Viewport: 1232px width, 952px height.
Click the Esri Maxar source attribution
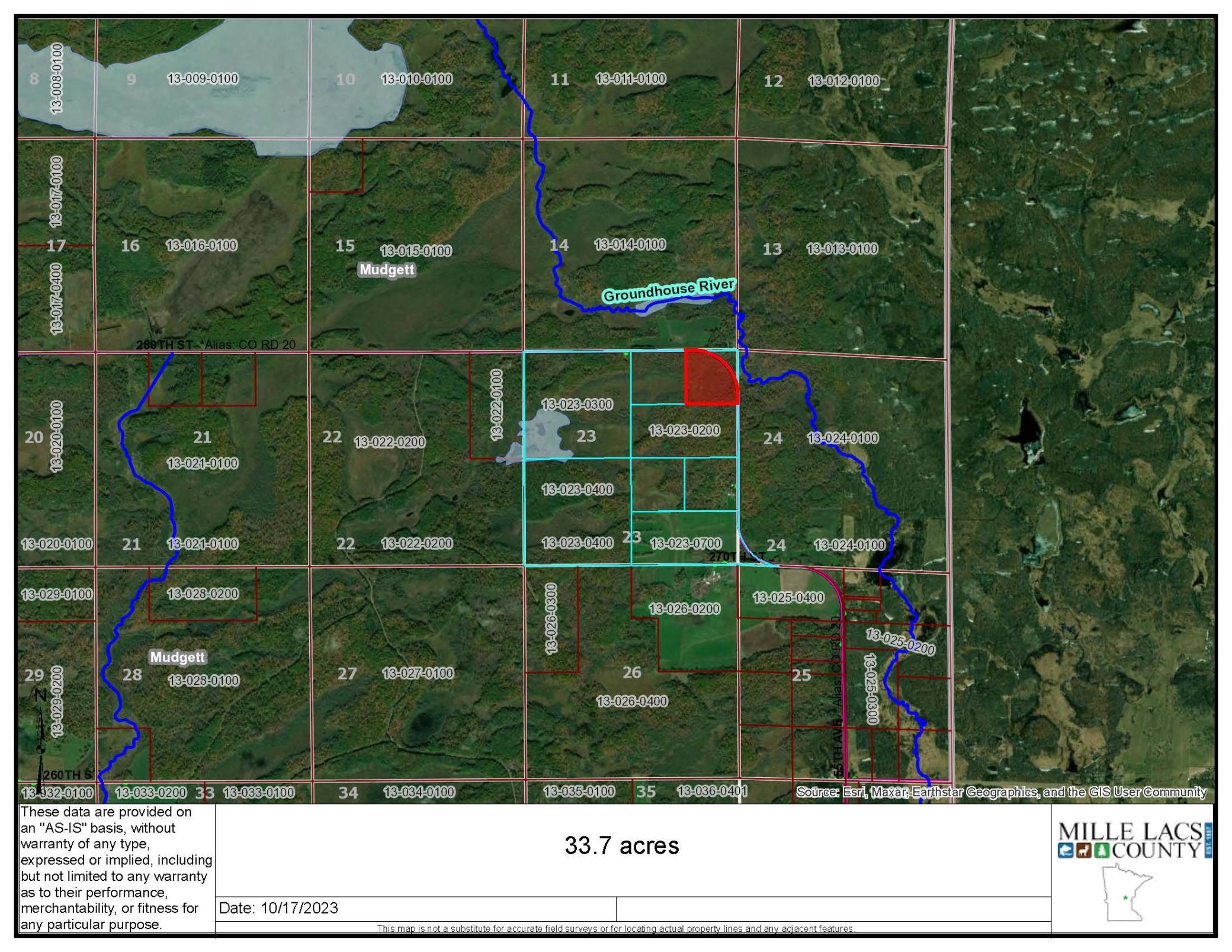[1000, 792]
